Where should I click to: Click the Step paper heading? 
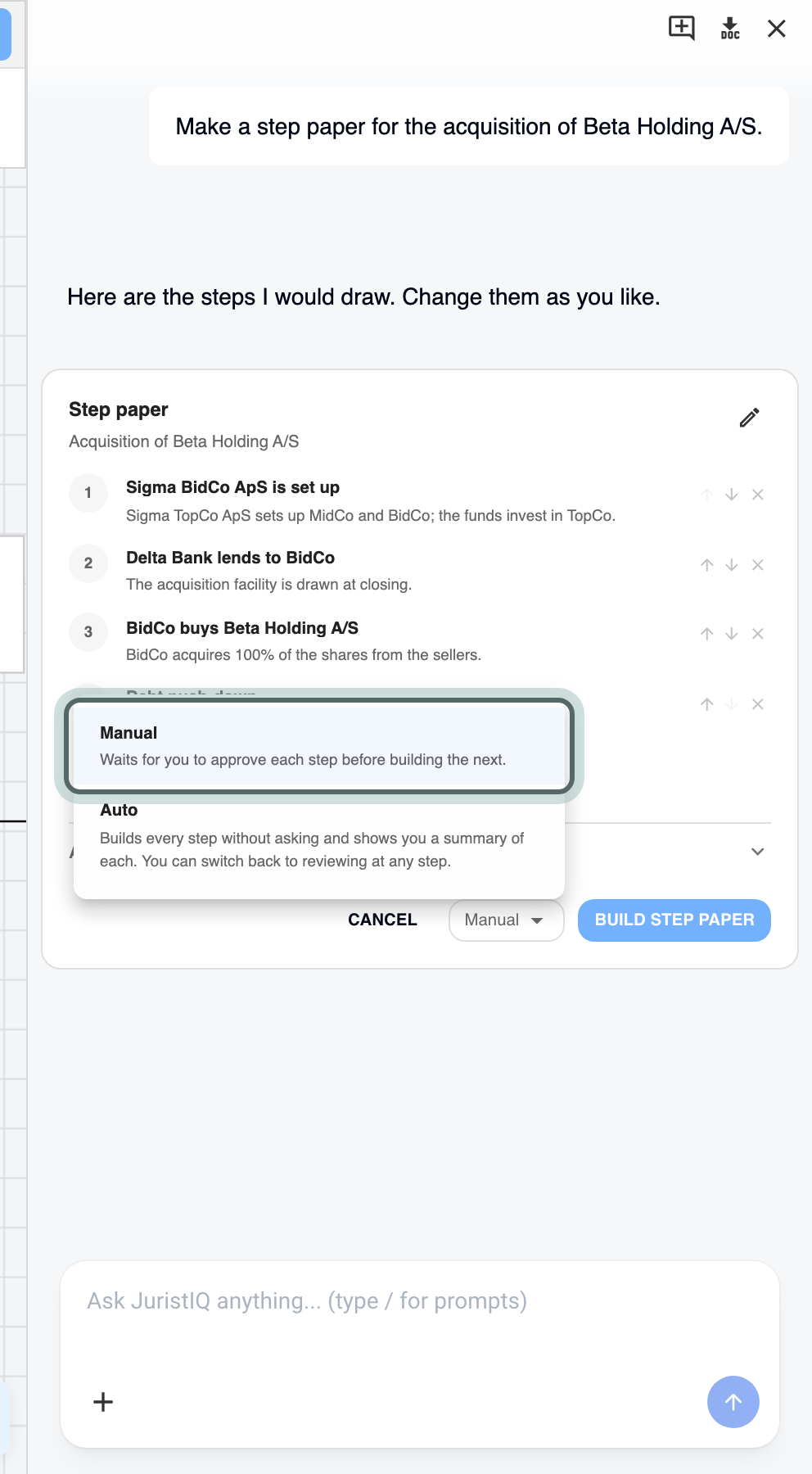[x=119, y=409]
